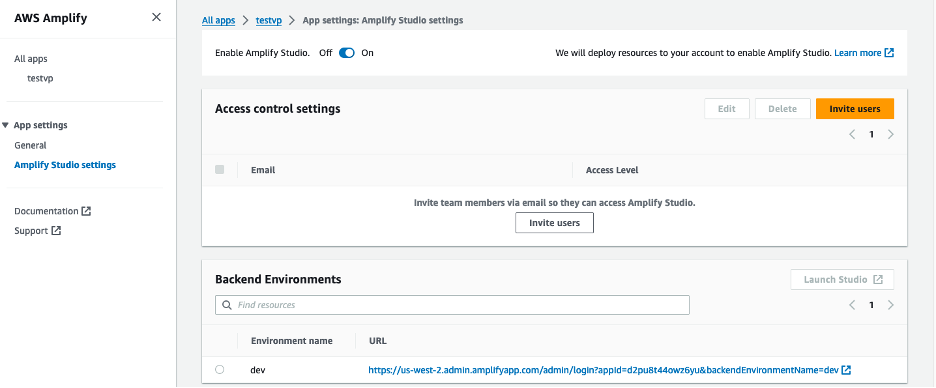
Task: Open the external link icon beside Documentation
Action: (86, 211)
